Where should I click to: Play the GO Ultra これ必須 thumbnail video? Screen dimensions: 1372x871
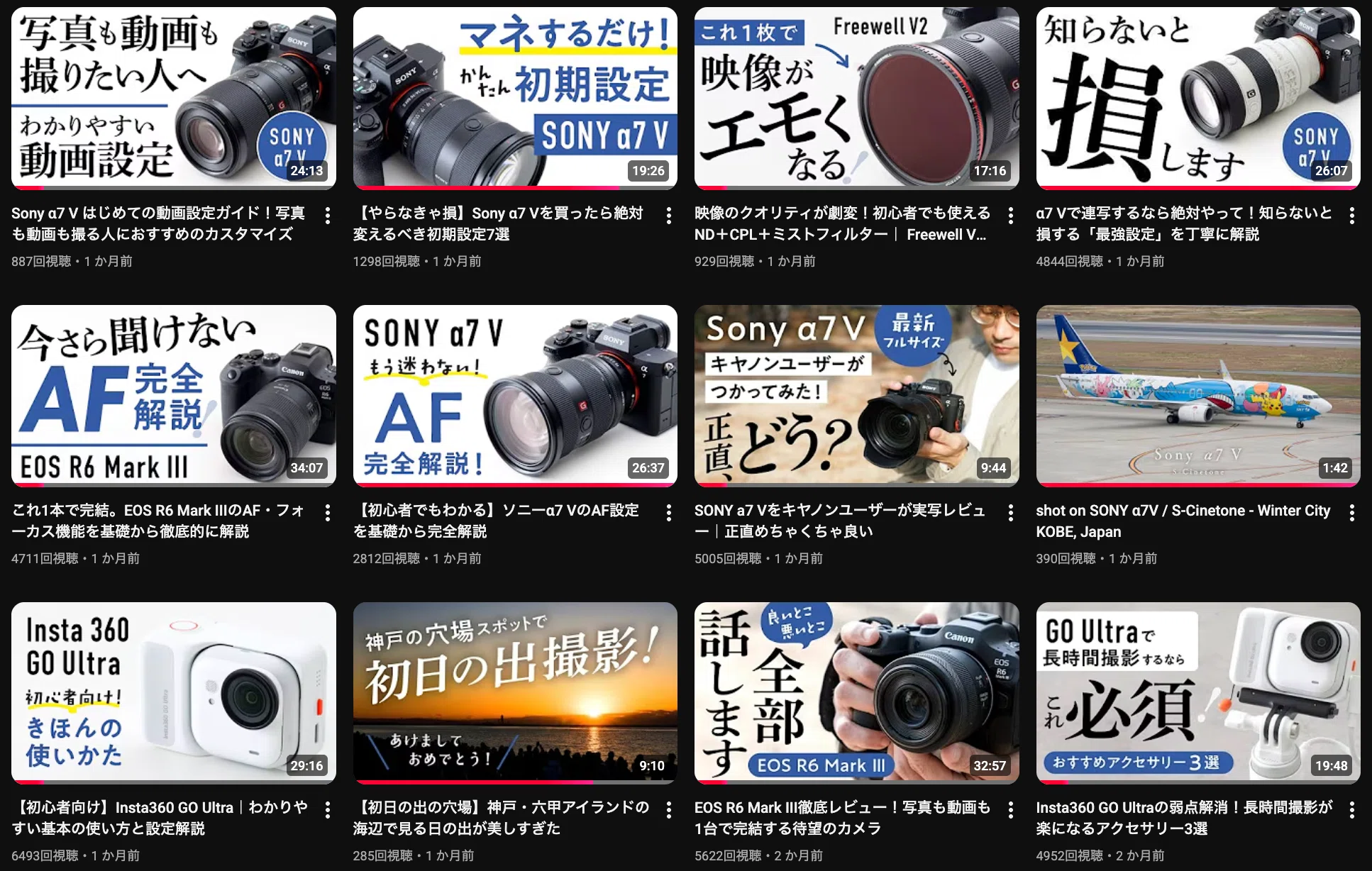(x=1198, y=693)
